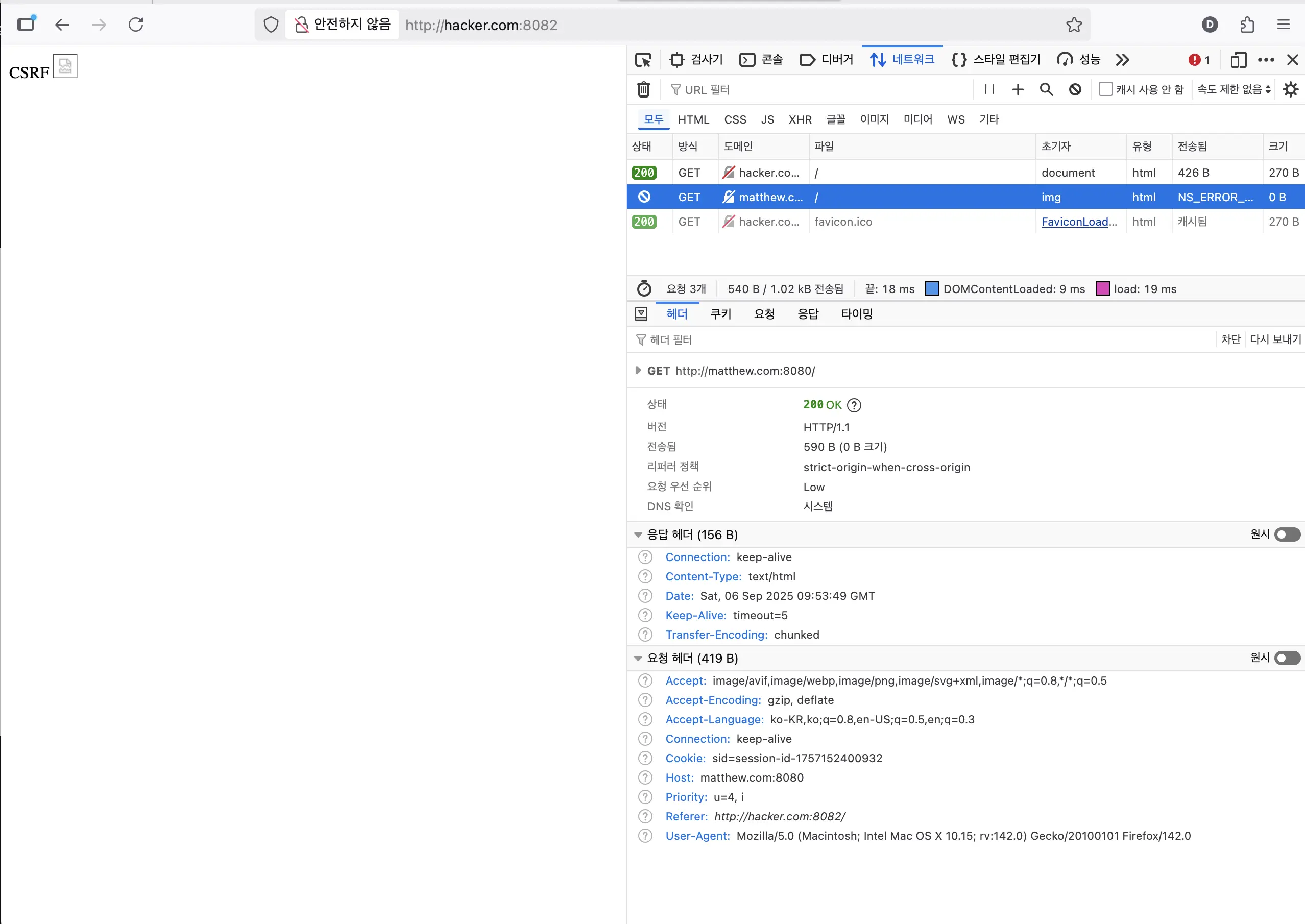Start performance analysis stopwatch icon
This screenshot has width=1305, height=924.
644,289
